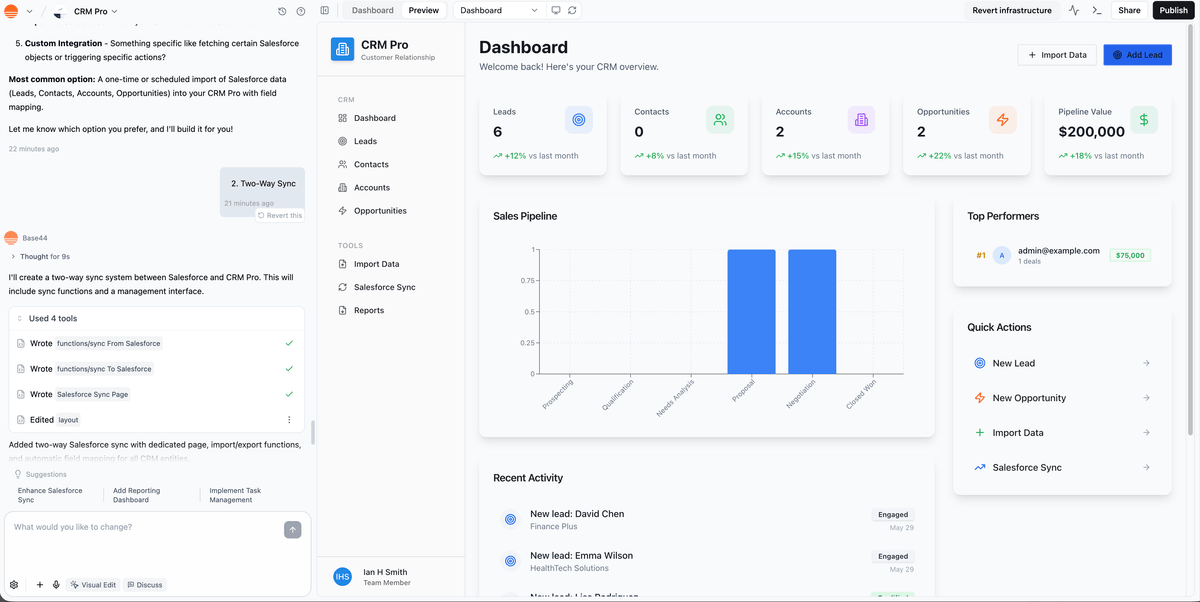Open Salesforce Sync in the sidebar

pos(384,287)
